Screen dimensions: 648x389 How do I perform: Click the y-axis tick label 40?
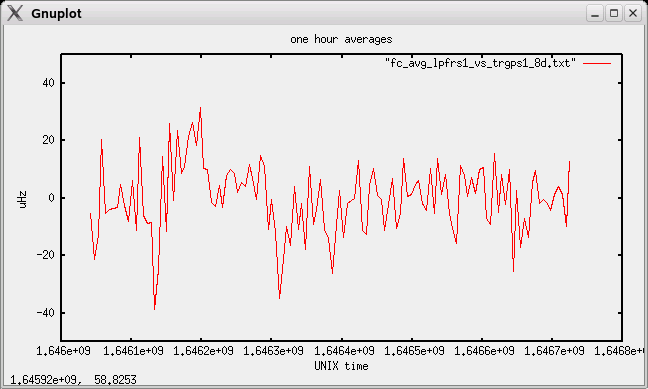click(x=48, y=83)
